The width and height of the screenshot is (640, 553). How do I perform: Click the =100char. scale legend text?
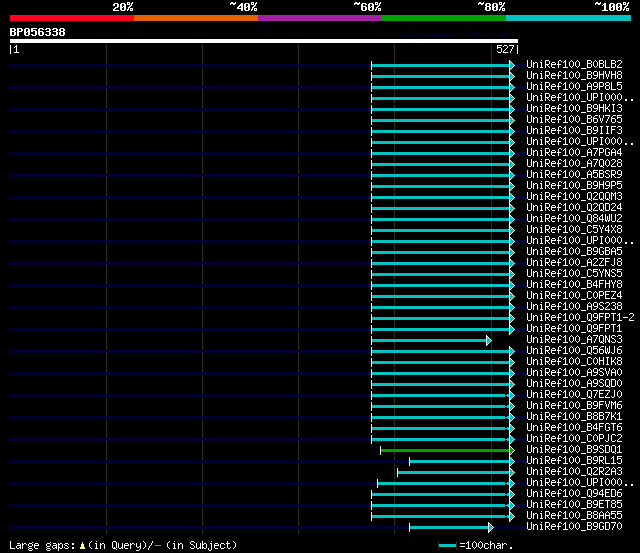pos(486,545)
